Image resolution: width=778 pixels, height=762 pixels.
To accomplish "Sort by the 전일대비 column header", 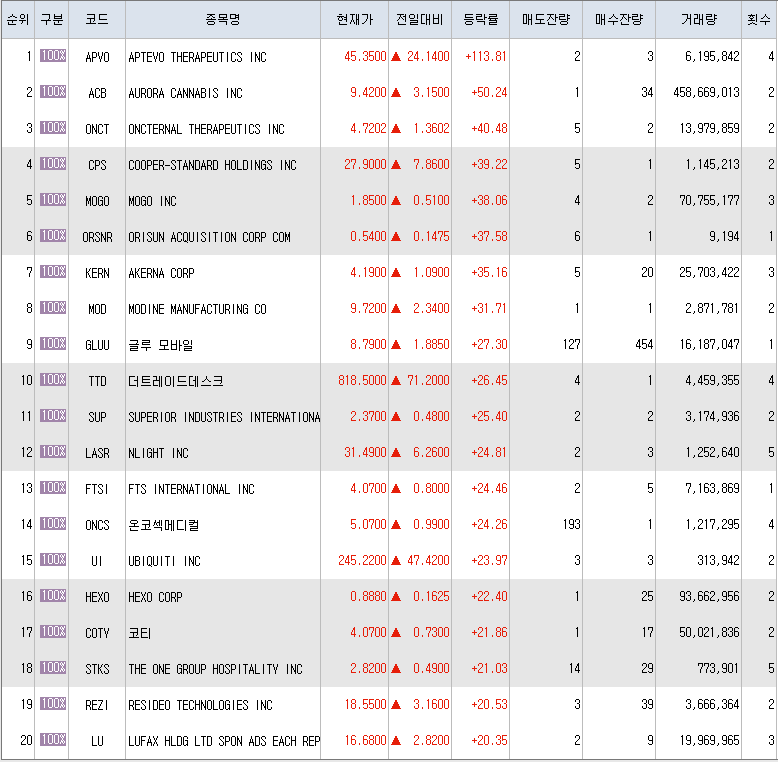I will [420, 19].
